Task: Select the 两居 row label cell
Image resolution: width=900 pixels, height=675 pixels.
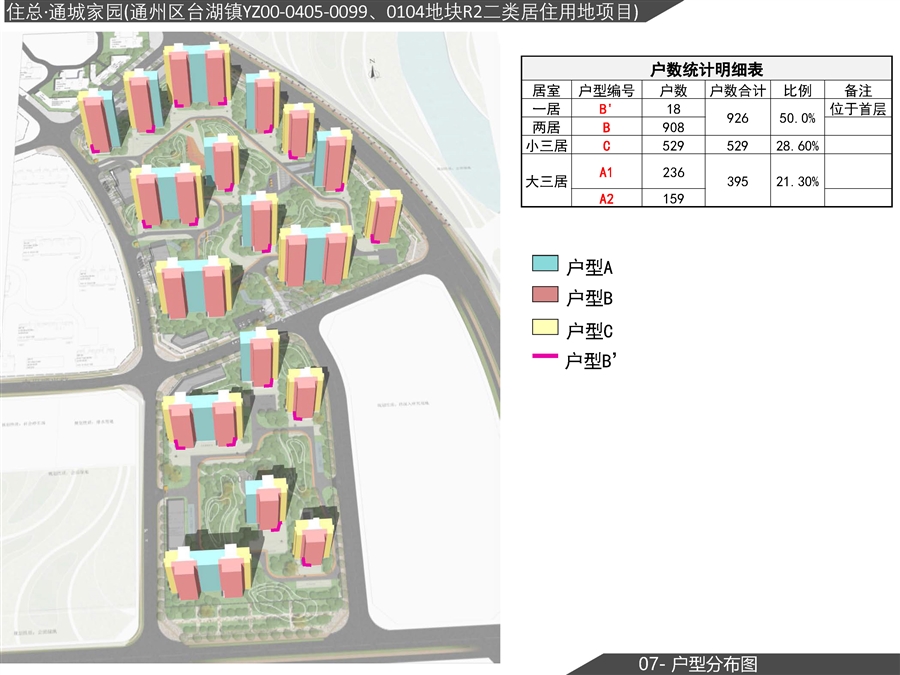Action: point(546,127)
